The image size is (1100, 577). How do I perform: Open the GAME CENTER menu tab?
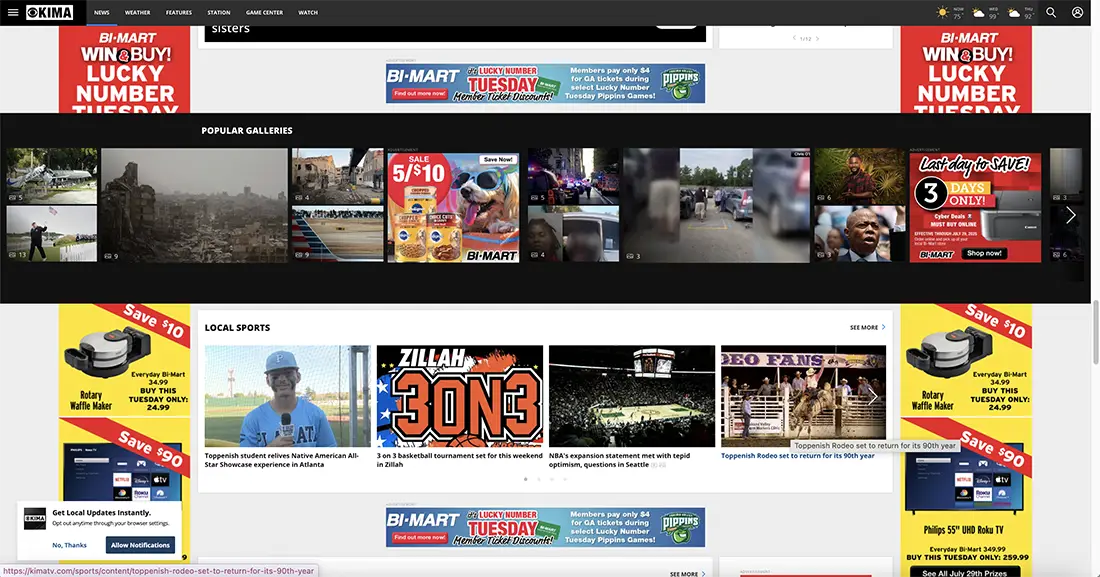tap(264, 13)
